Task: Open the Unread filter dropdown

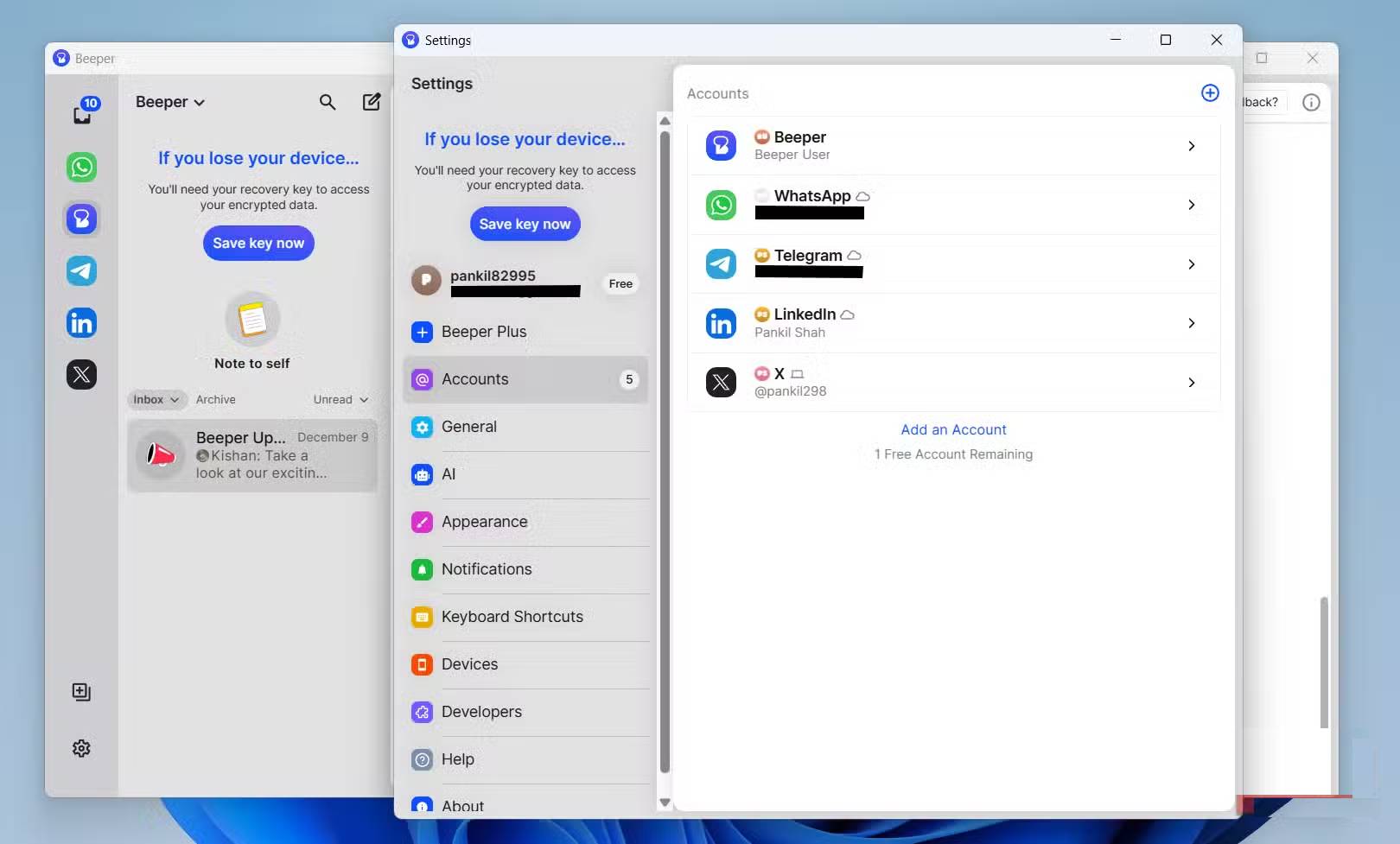Action: coord(340,399)
